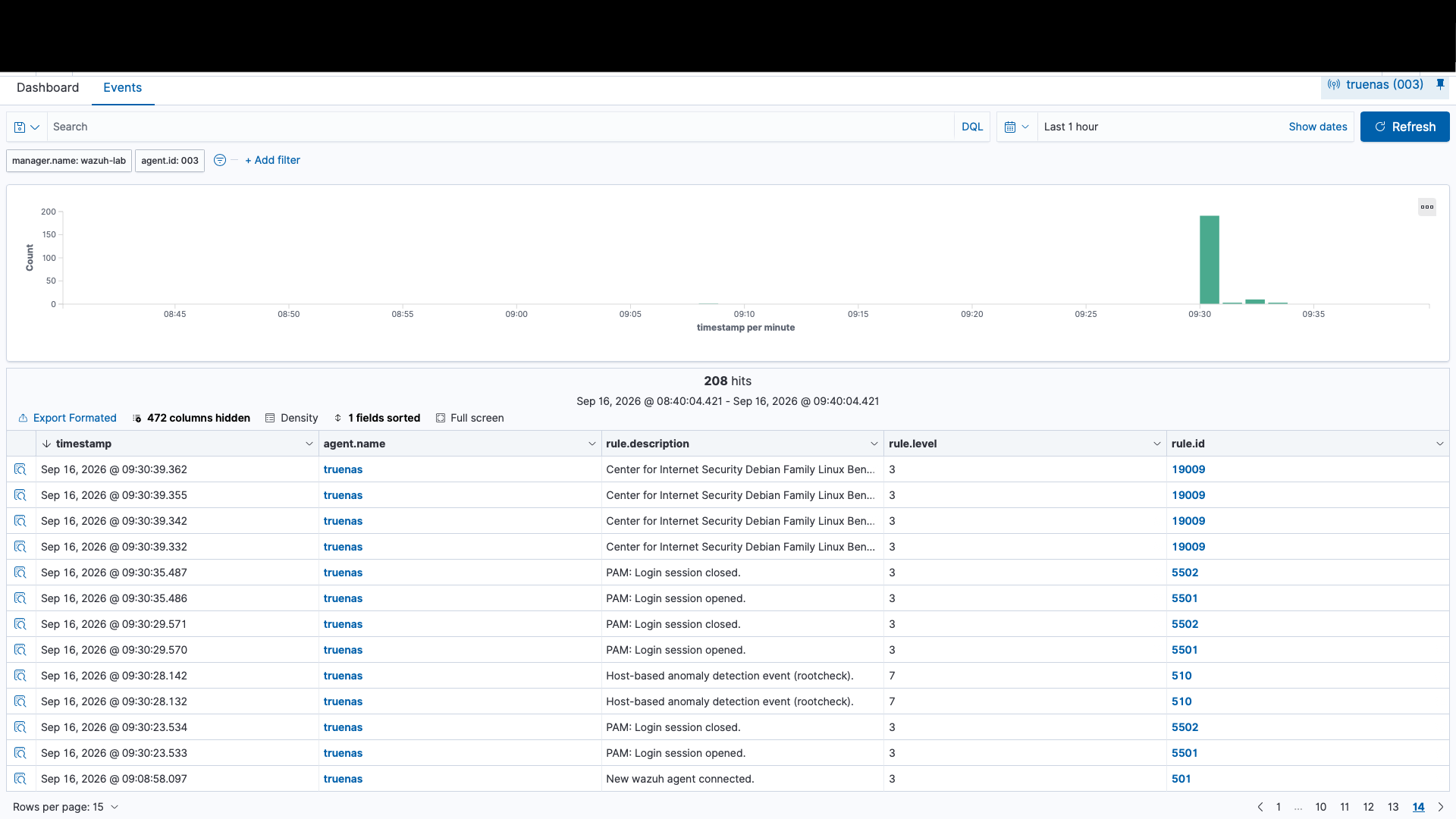Screen dimensions: 1456x819
Task: Select the Events tab
Action: (x=123, y=88)
